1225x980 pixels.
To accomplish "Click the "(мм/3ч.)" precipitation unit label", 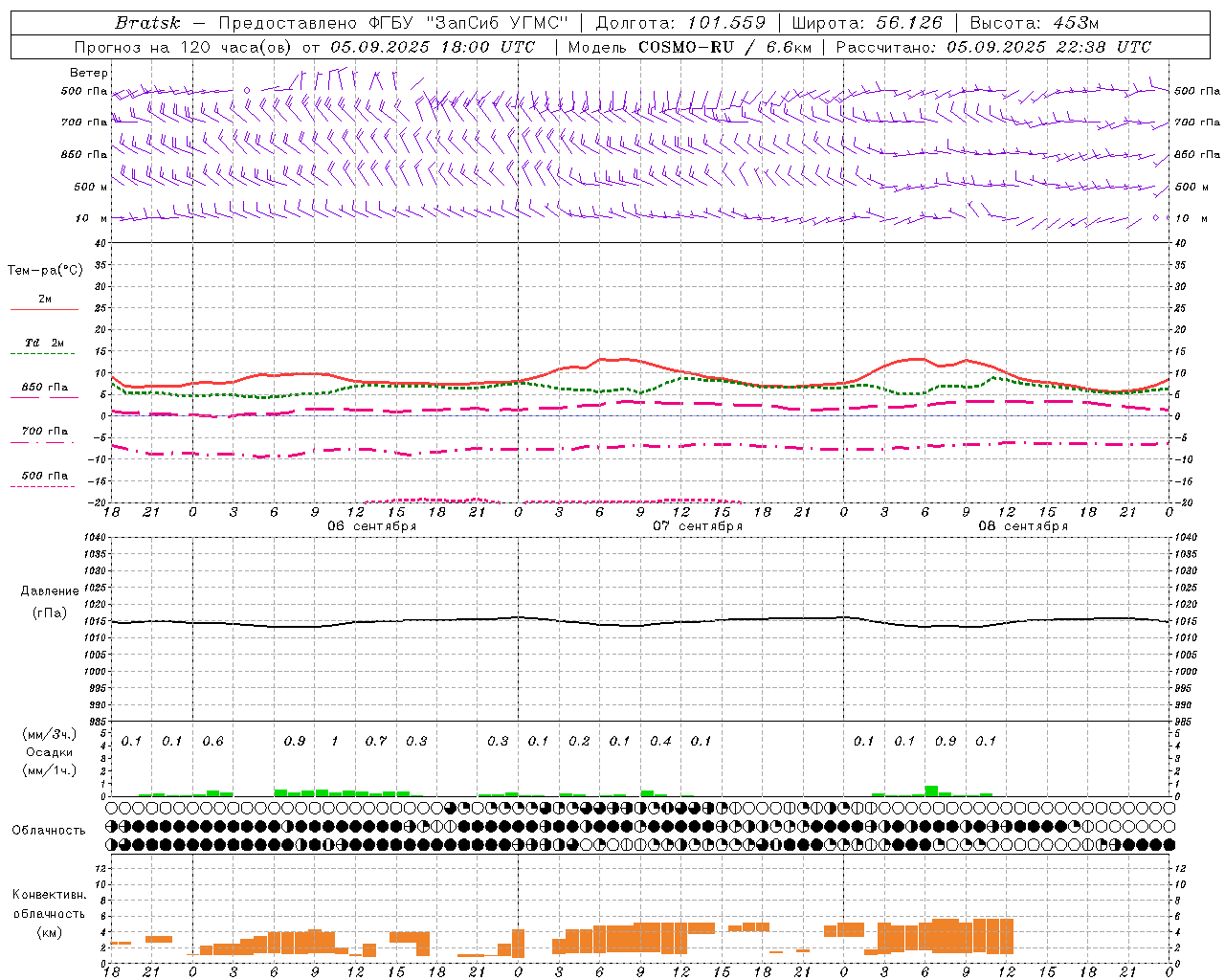I will point(50,735).
